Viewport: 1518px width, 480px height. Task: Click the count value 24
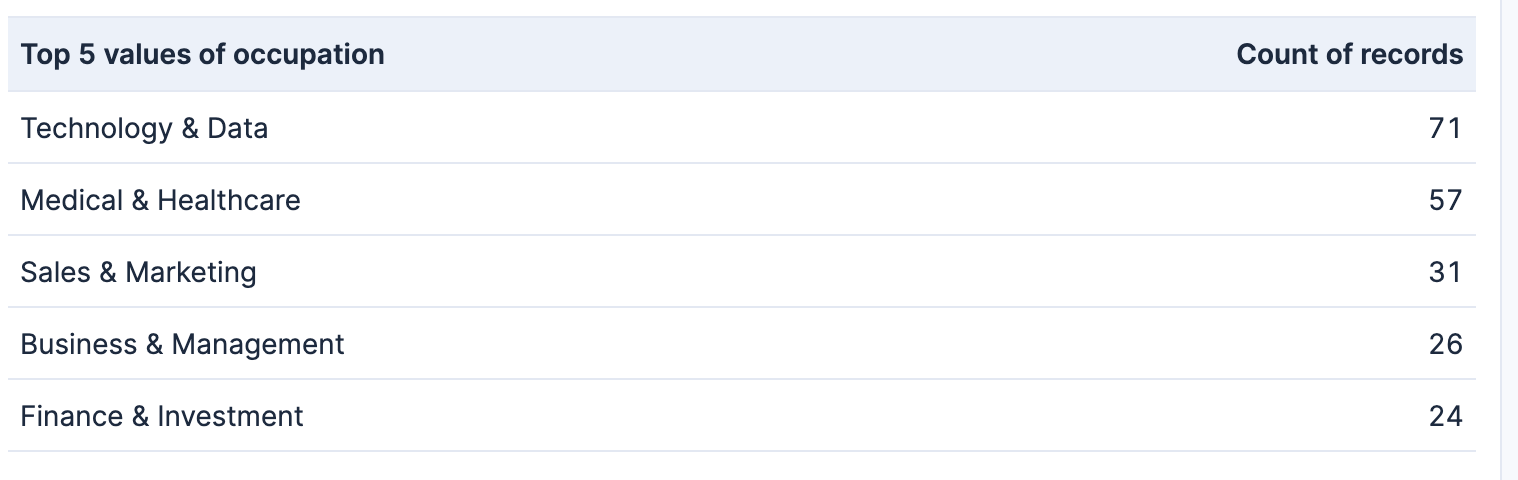point(1446,416)
